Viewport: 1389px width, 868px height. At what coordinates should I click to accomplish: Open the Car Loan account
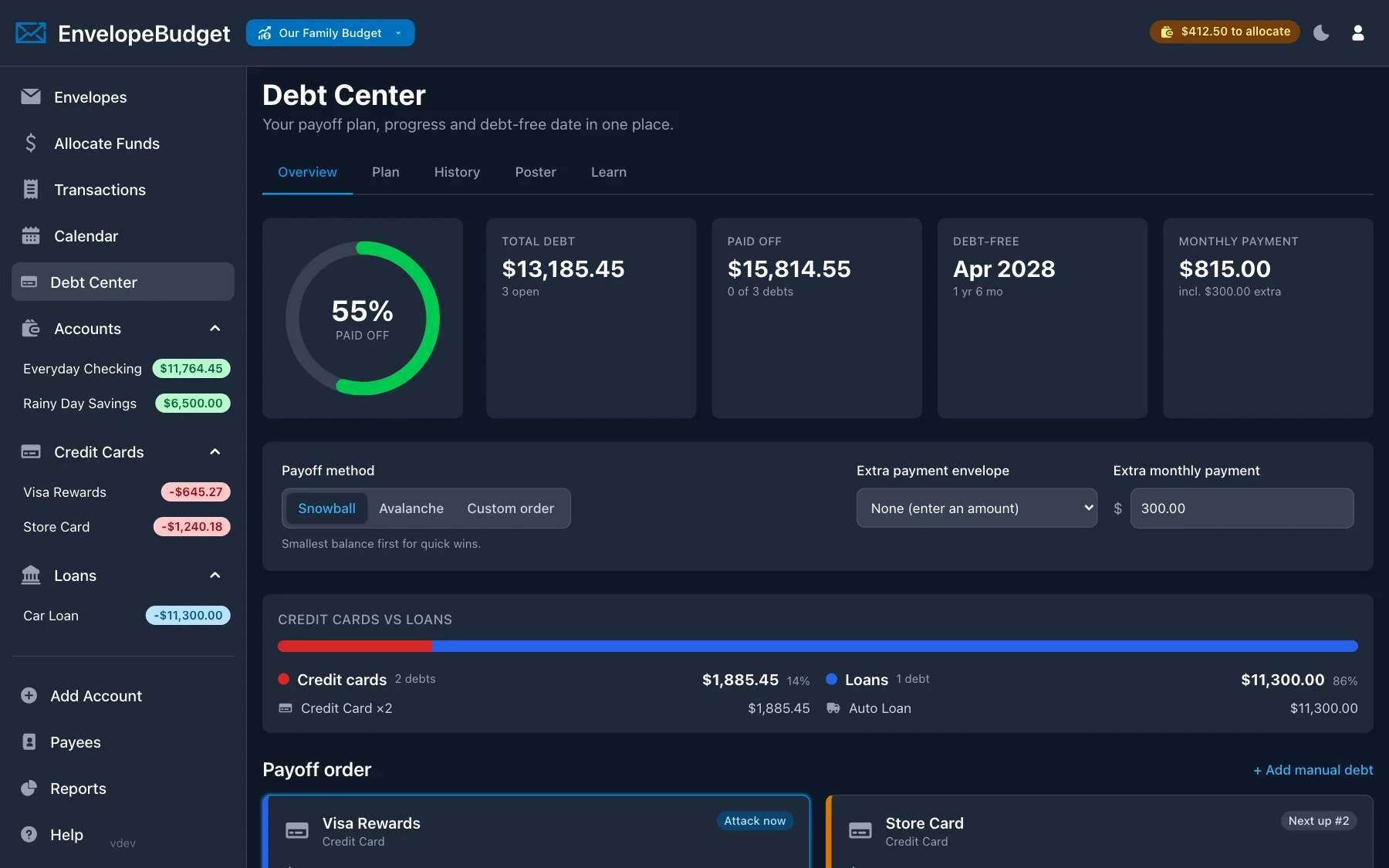pyautogui.click(x=127, y=616)
